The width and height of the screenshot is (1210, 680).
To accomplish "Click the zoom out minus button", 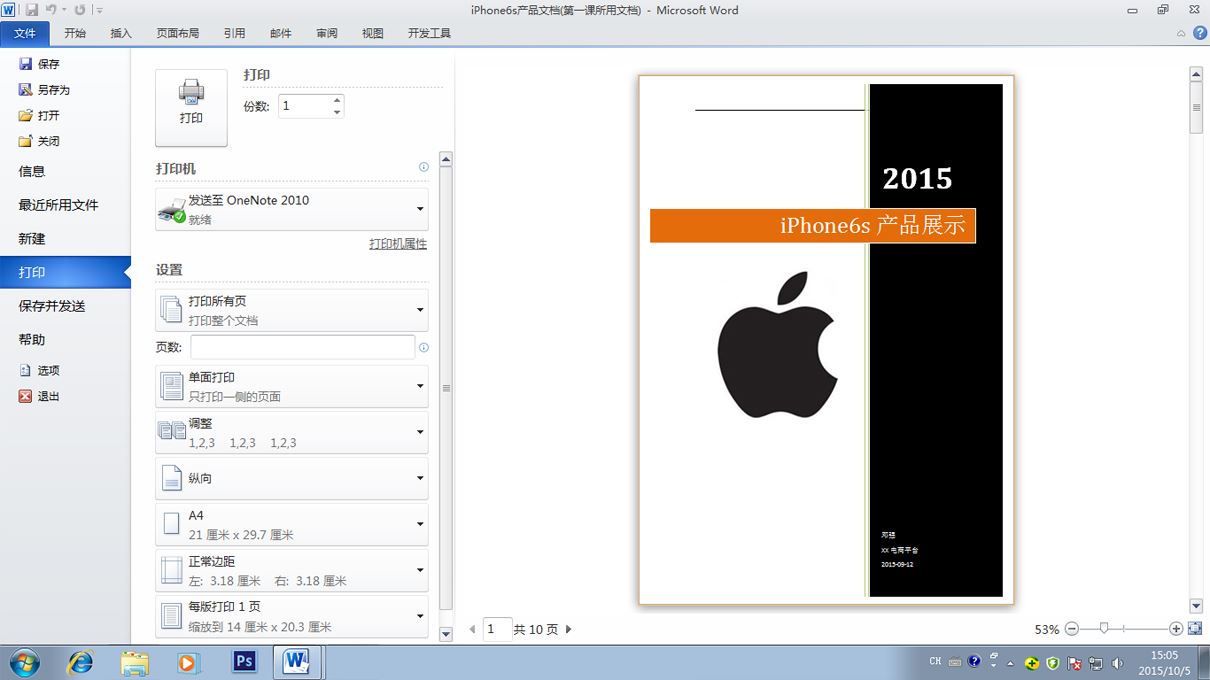I will point(1072,629).
